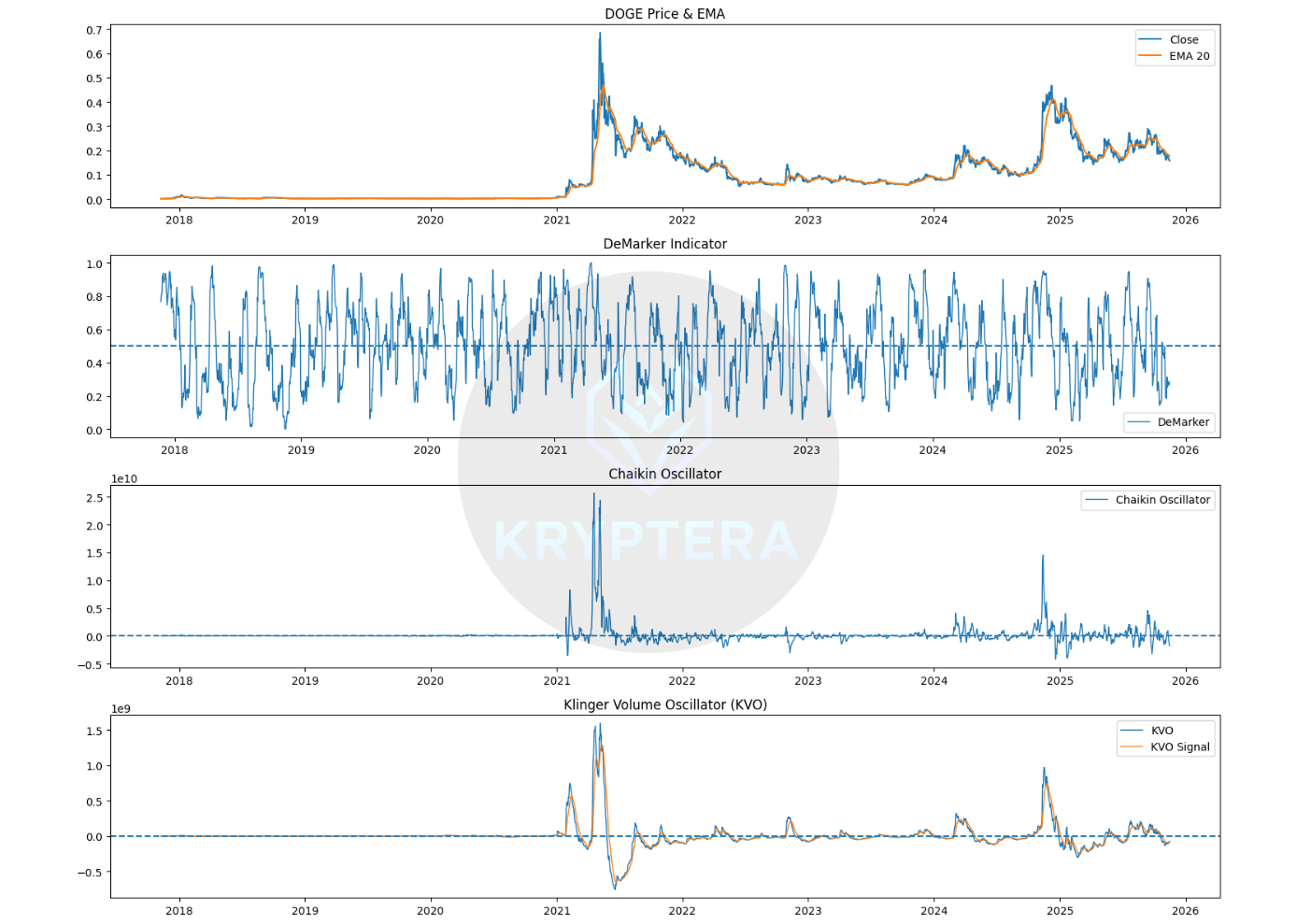Click the "1e10" exponent label on the Chaikin chart

124,479
